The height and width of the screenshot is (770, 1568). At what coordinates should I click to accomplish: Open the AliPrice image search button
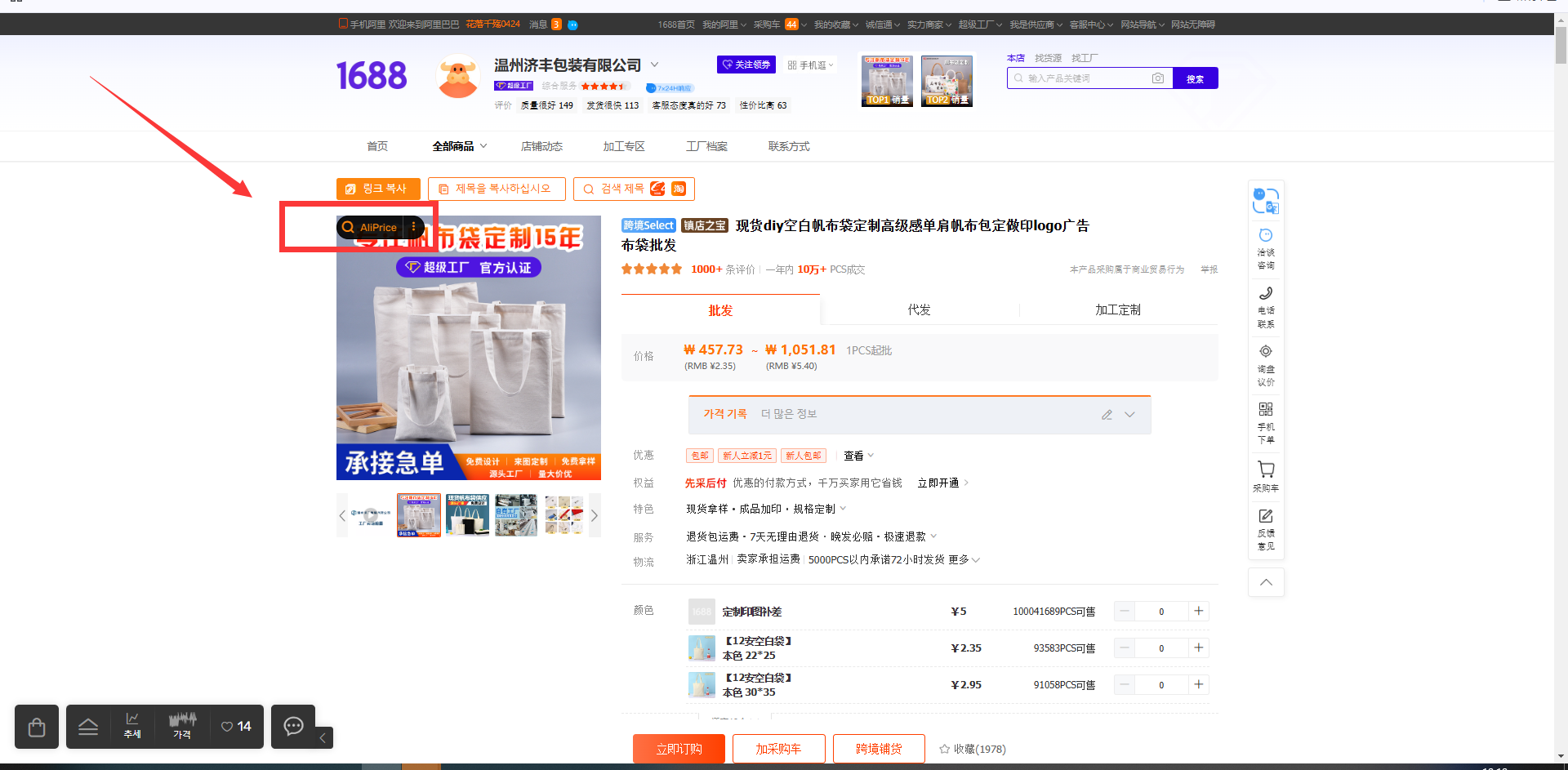point(370,227)
